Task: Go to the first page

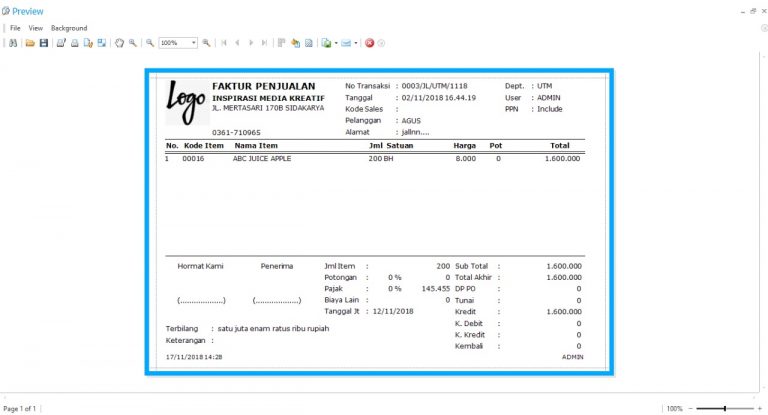Action: [224, 43]
